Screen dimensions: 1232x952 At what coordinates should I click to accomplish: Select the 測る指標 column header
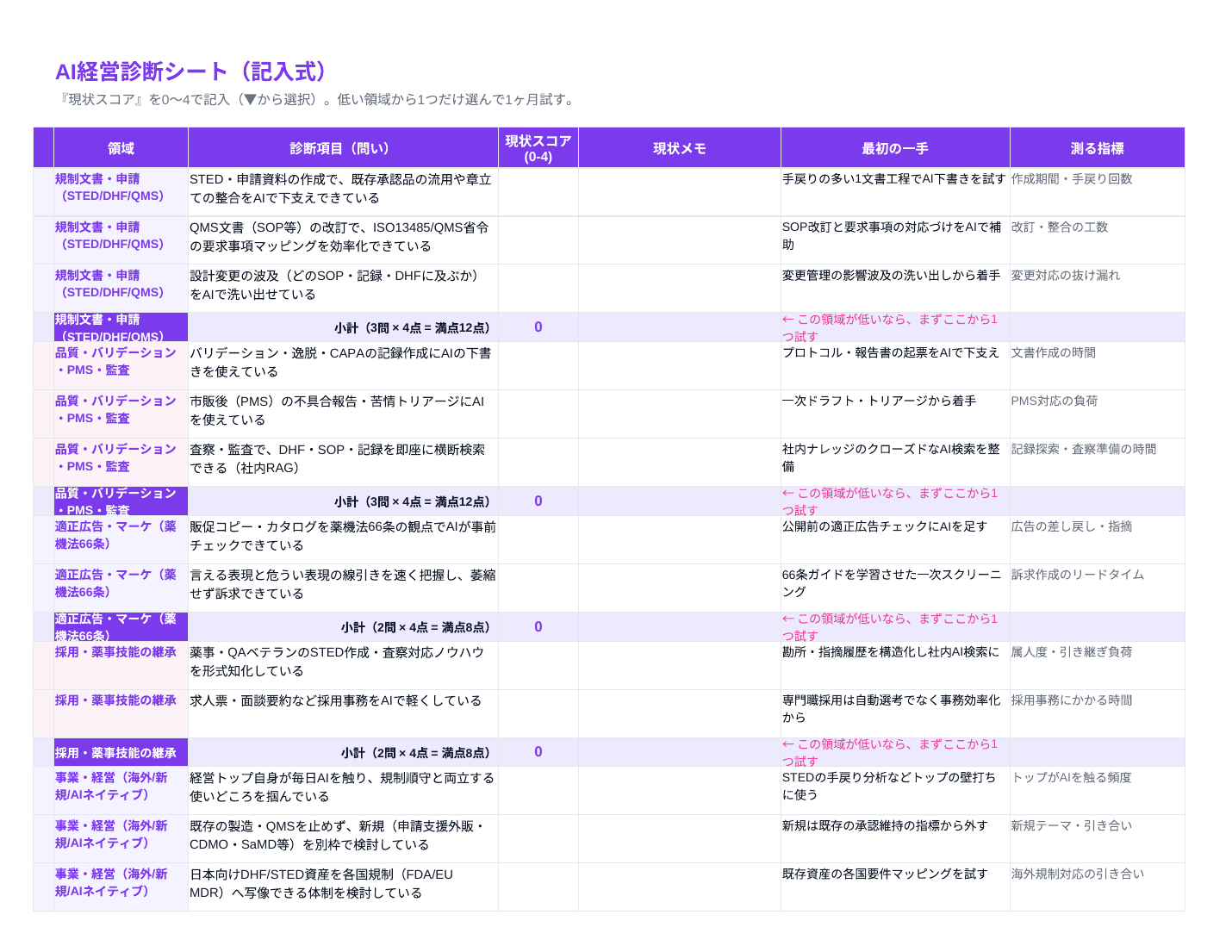1097,148
